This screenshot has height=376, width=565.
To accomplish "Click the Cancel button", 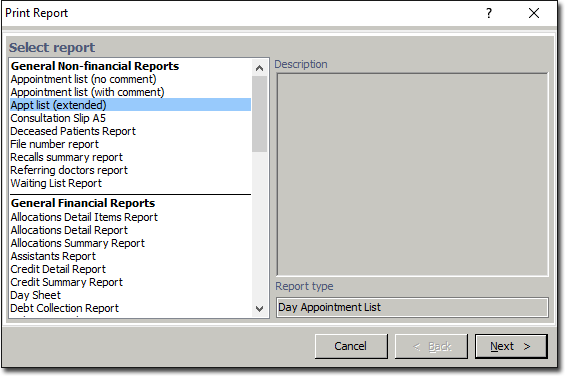I will click(x=351, y=346).
